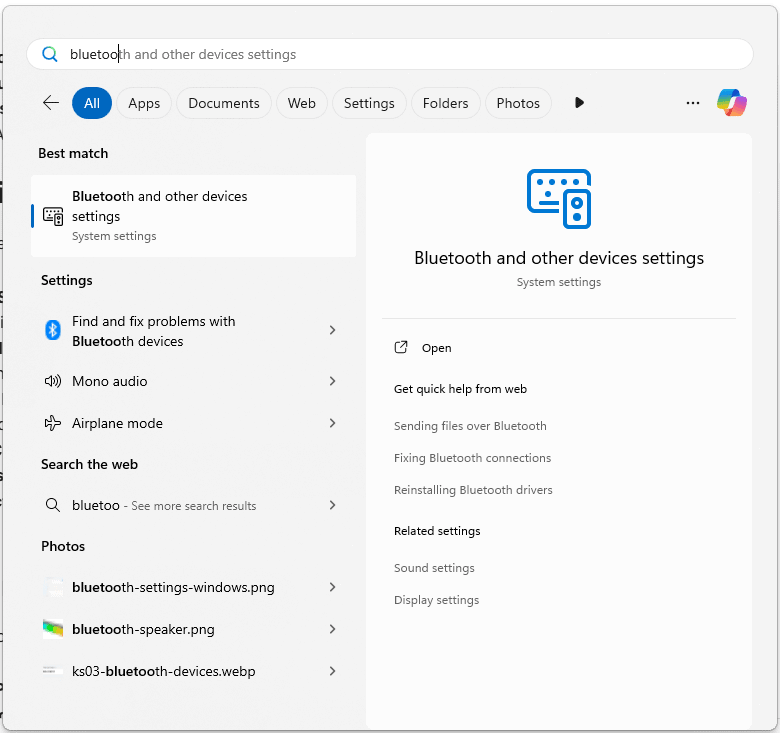Screen dimensions: 780x733
Task: Open the Copilot icon
Action: 731,103
